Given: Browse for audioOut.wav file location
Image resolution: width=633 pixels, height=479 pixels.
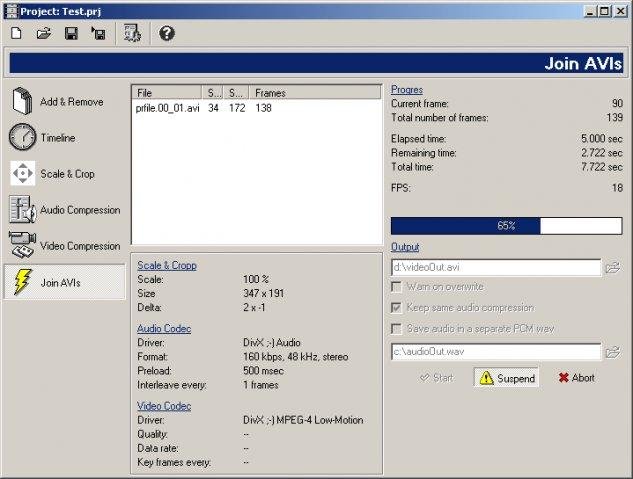Looking at the screenshot, I should coord(613,352).
